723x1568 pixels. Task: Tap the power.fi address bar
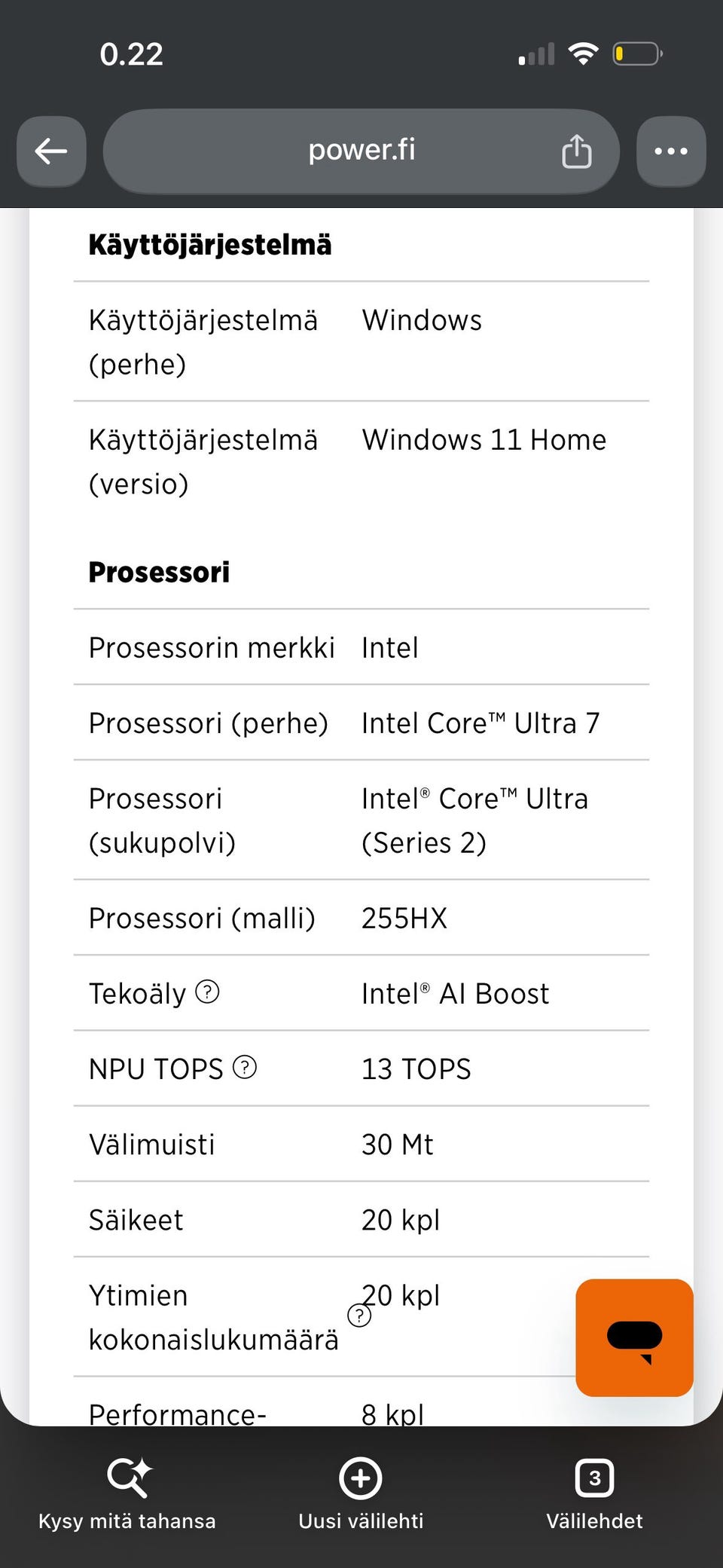tap(361, 151)
